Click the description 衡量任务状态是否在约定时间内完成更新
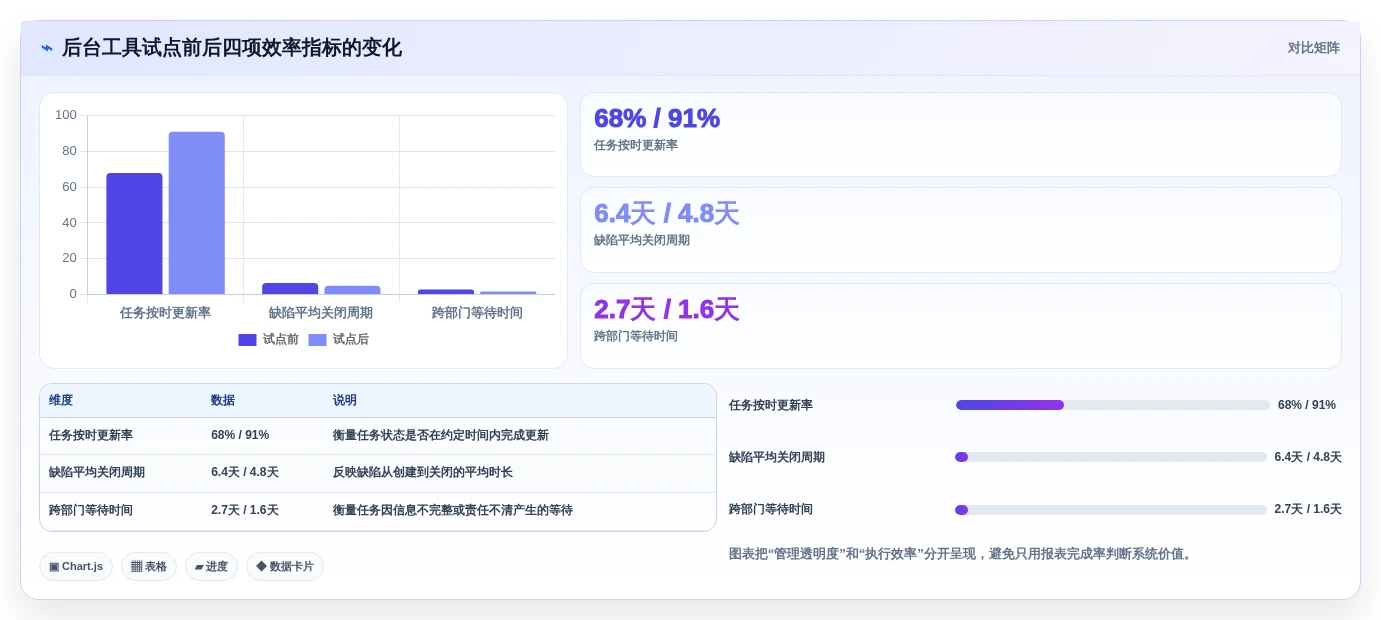Image resolution: width=1381 pixels, height=620 pixels. click(441, 435)
